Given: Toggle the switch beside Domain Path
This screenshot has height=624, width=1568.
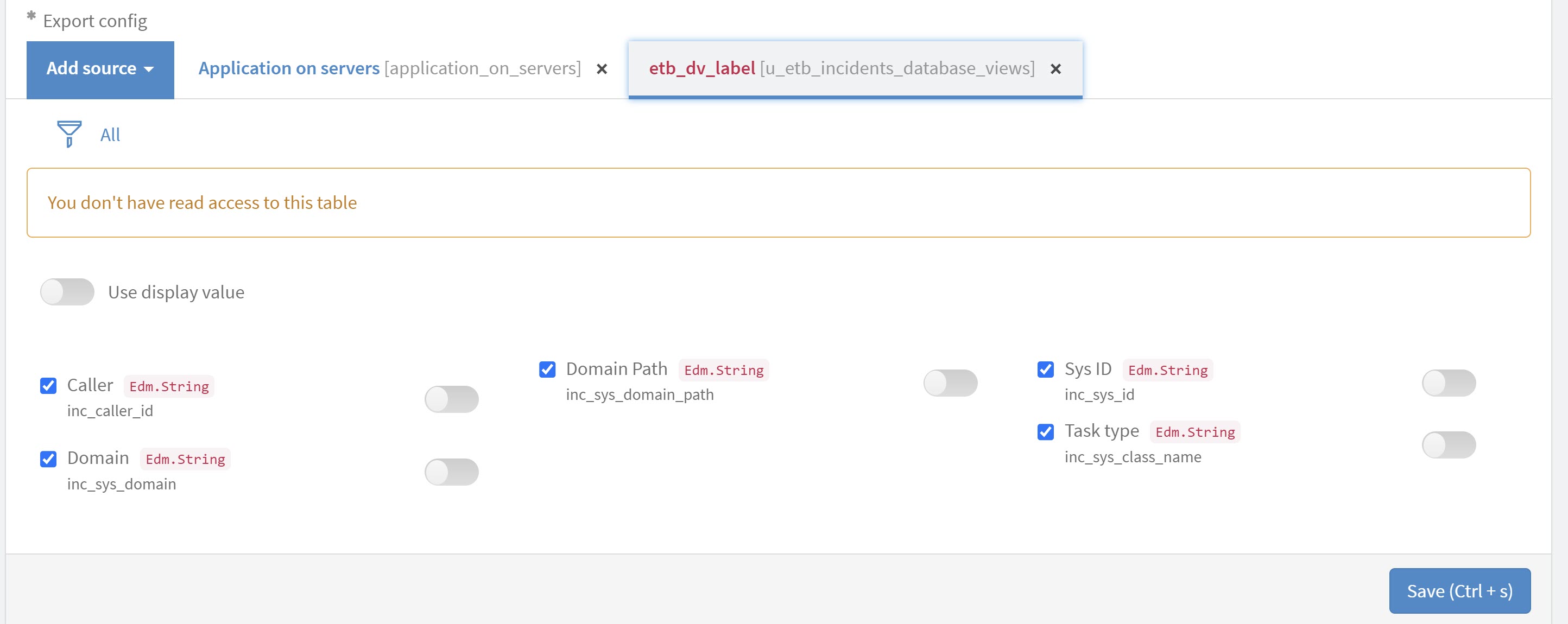Looking at the screenshot, I should pyautogui.click(x=950, y=383).
